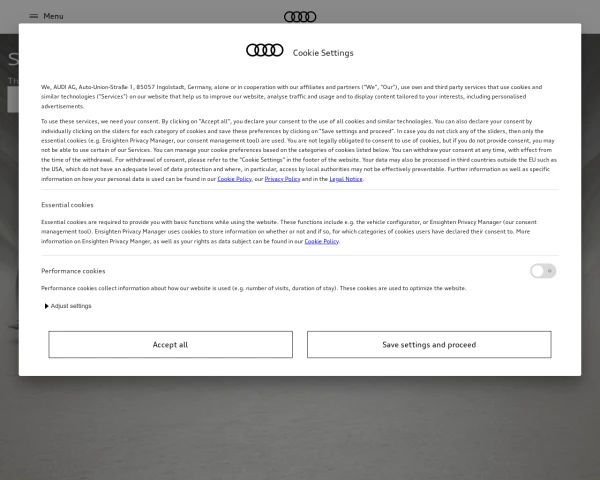Click the Audi rings logo in the header
This screenshot has width=600, height=480.
300,16
